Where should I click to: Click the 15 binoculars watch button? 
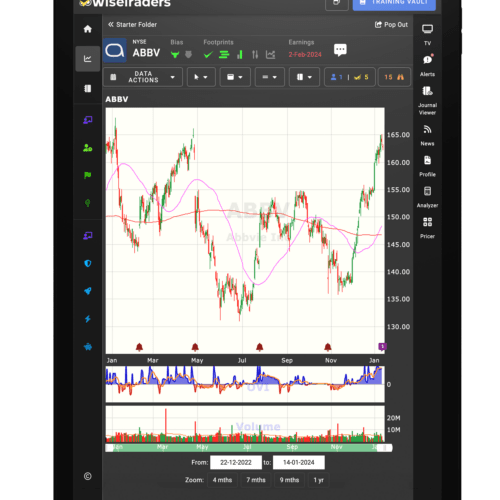(x=394, y=77)
